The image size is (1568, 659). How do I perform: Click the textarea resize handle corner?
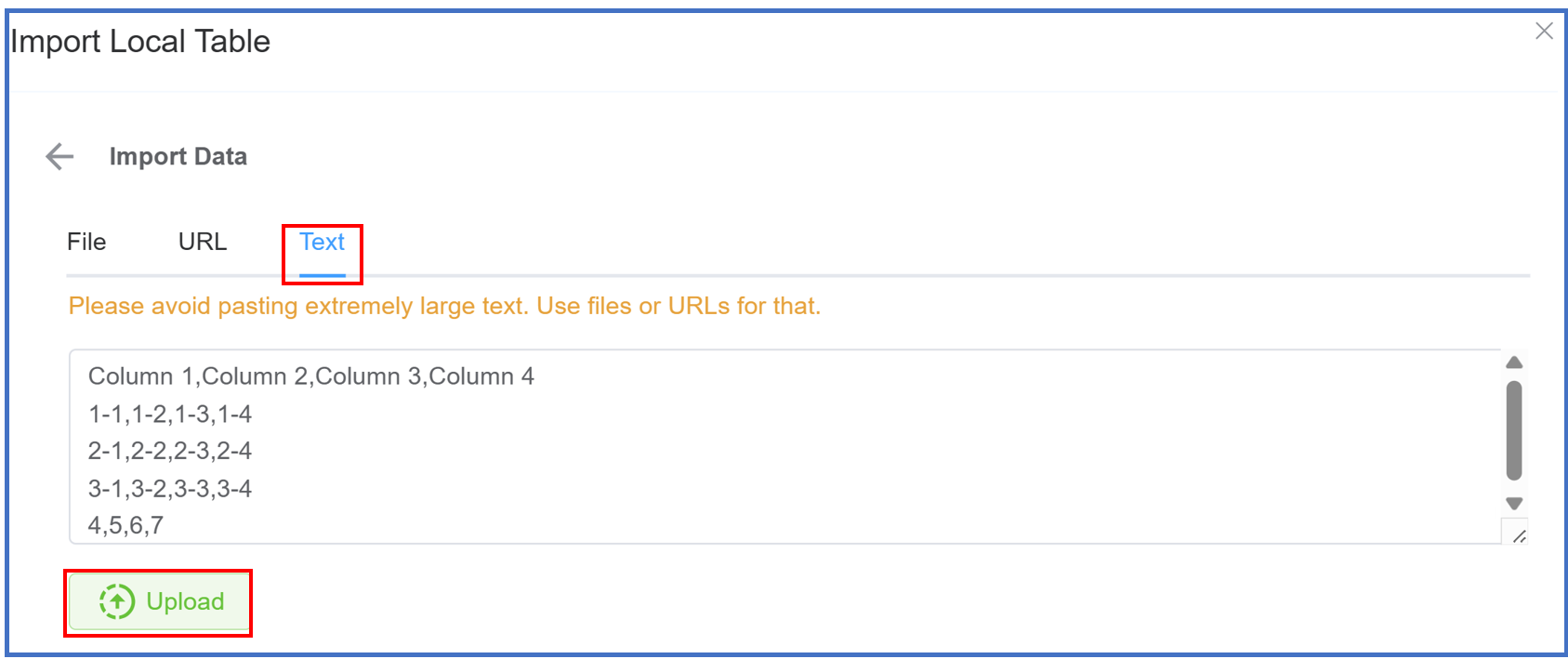1519,535
